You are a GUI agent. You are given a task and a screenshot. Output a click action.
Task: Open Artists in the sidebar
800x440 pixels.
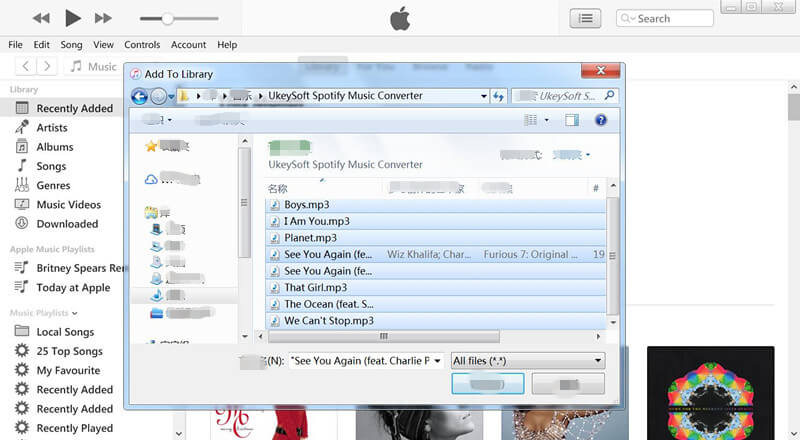tap(52, 128)
